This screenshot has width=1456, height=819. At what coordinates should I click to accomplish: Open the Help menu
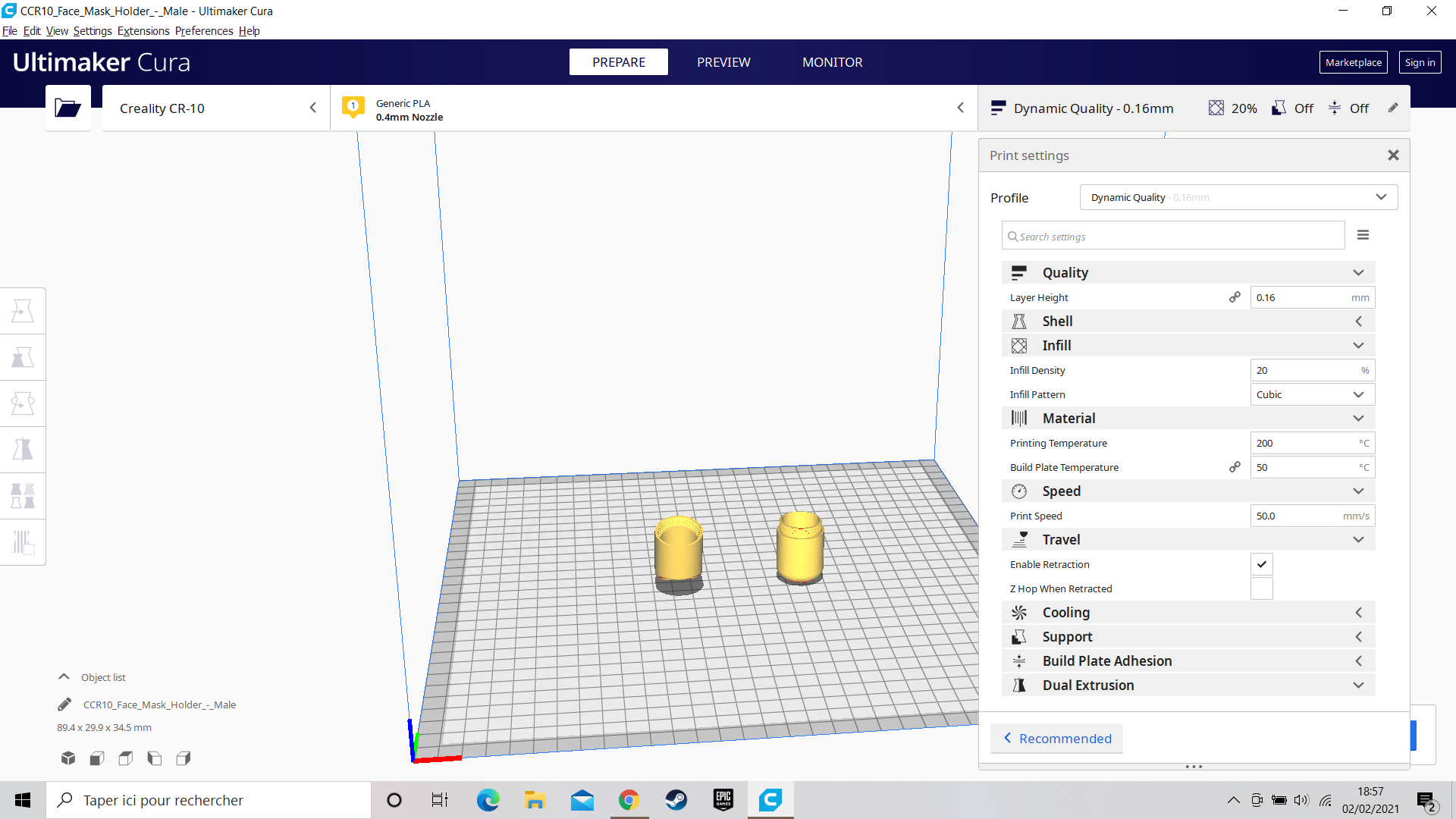pyautogui.click(x=249, y=31)
